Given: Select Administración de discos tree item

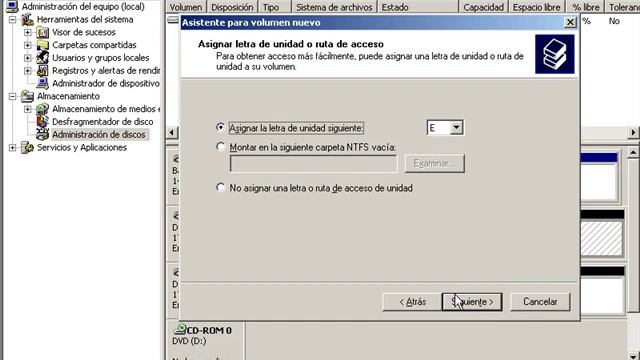Looking at the screenshot, I should (x=99, y=134).
